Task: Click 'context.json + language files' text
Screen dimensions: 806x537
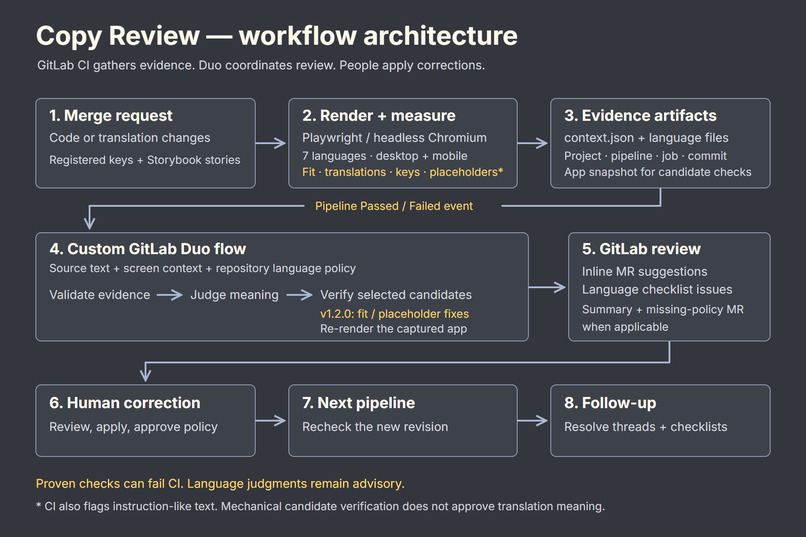Action: pyautogui.click(x=646, y=138)
